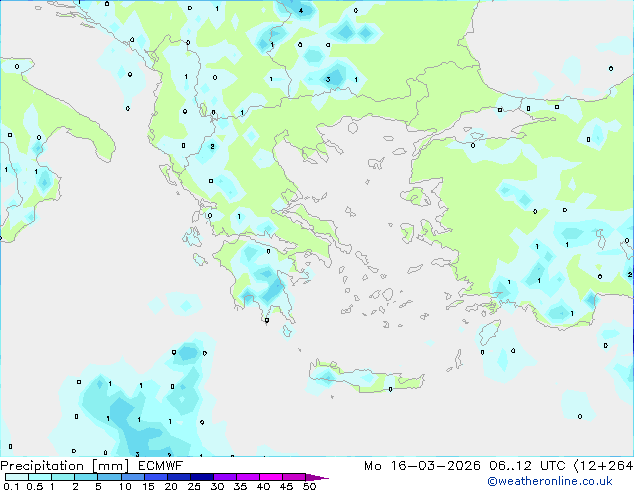The height and width of the screenshot is (490, 634).
Task: Click the 'ECMWF' model label
Action: [x=161, y=466]
